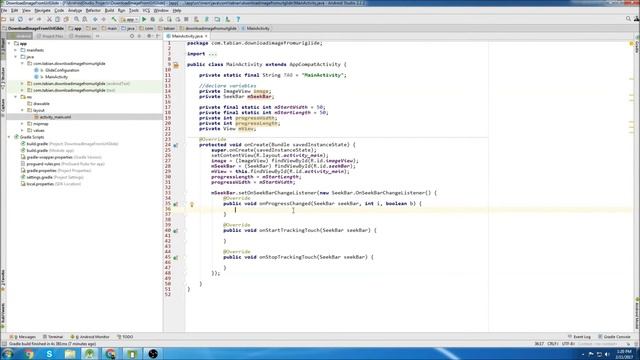Click the Stop square toolbar icon
The height and width of the screenshot is (360, 640).
[x=187, y=19]
